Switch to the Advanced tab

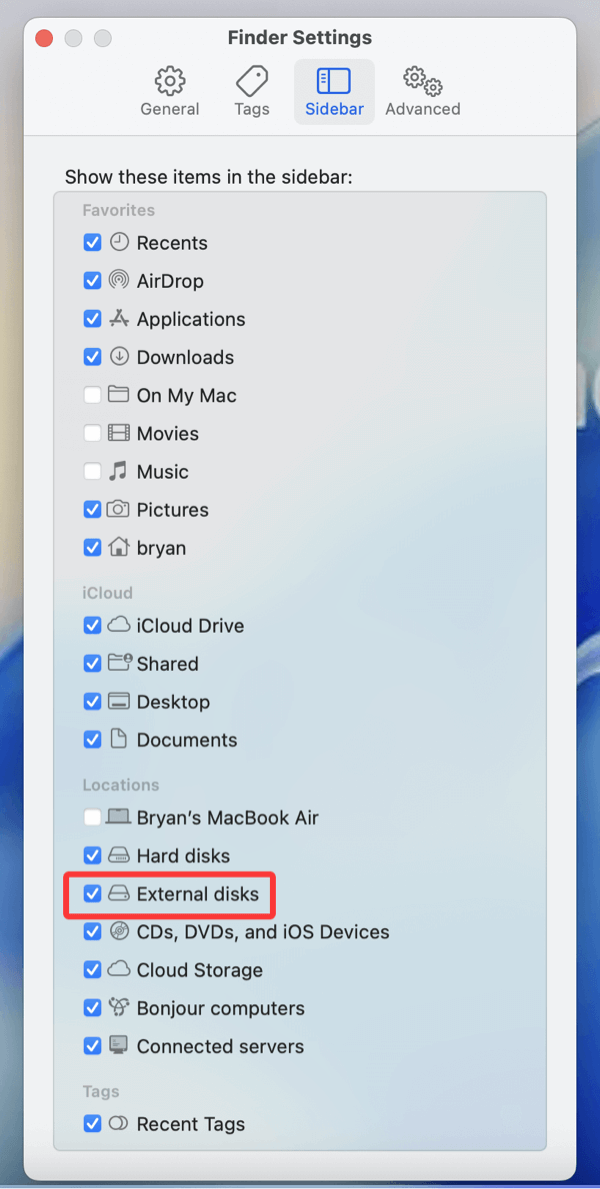pos(421,91)
